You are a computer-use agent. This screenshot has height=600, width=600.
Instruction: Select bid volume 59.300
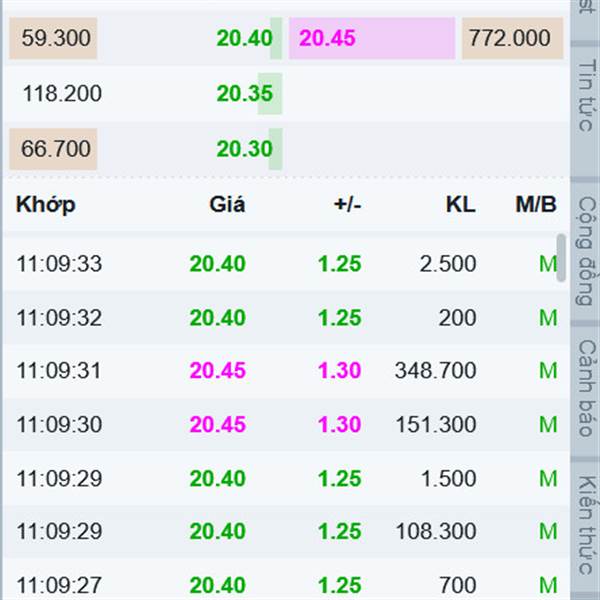click(53, 38)
